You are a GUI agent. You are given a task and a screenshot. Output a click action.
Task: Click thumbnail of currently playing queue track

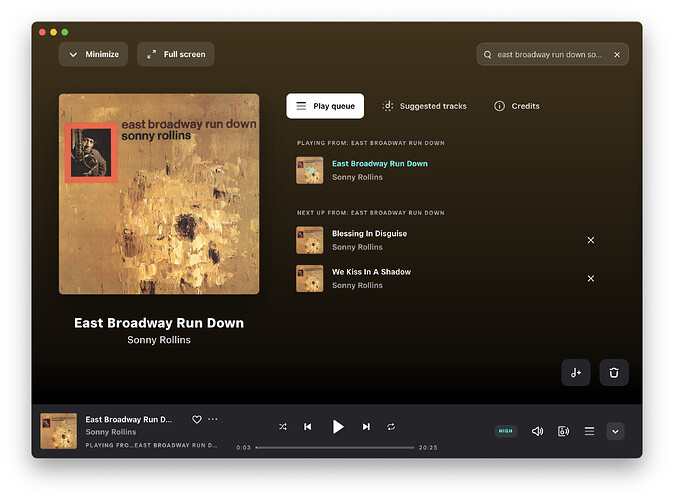pos(309,170)
